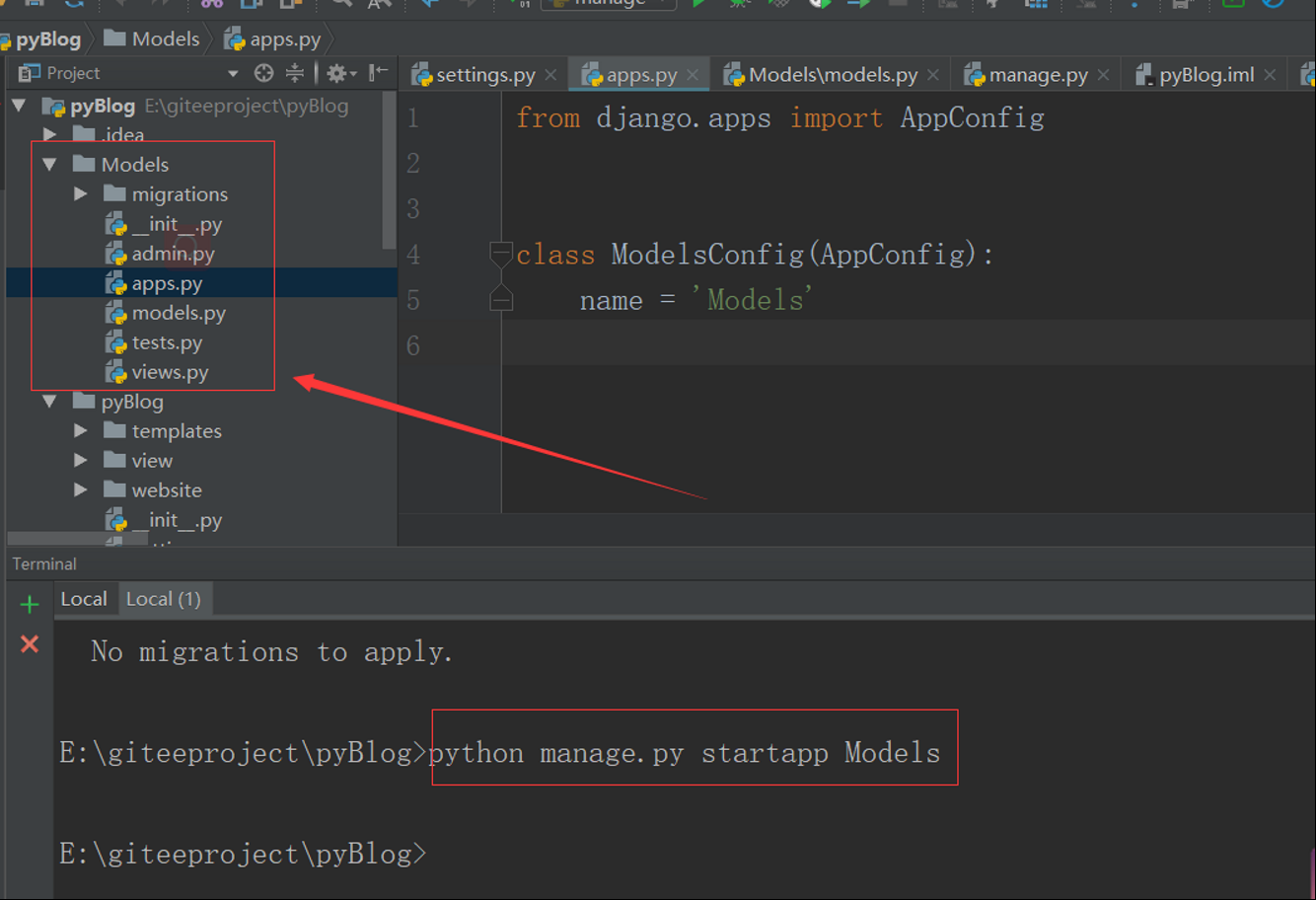Click the Models breadcrumb in navigation bar
The width and height of the screenshot is (1316, 900).
[x=152, y=39]
